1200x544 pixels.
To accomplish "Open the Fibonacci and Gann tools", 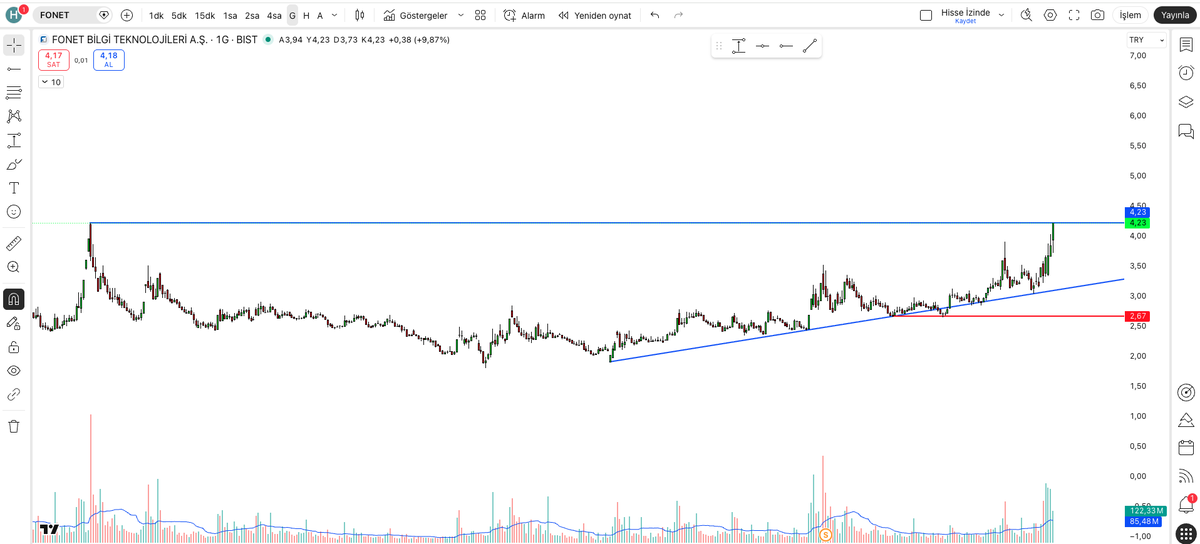I will click(x=14, y=93).
